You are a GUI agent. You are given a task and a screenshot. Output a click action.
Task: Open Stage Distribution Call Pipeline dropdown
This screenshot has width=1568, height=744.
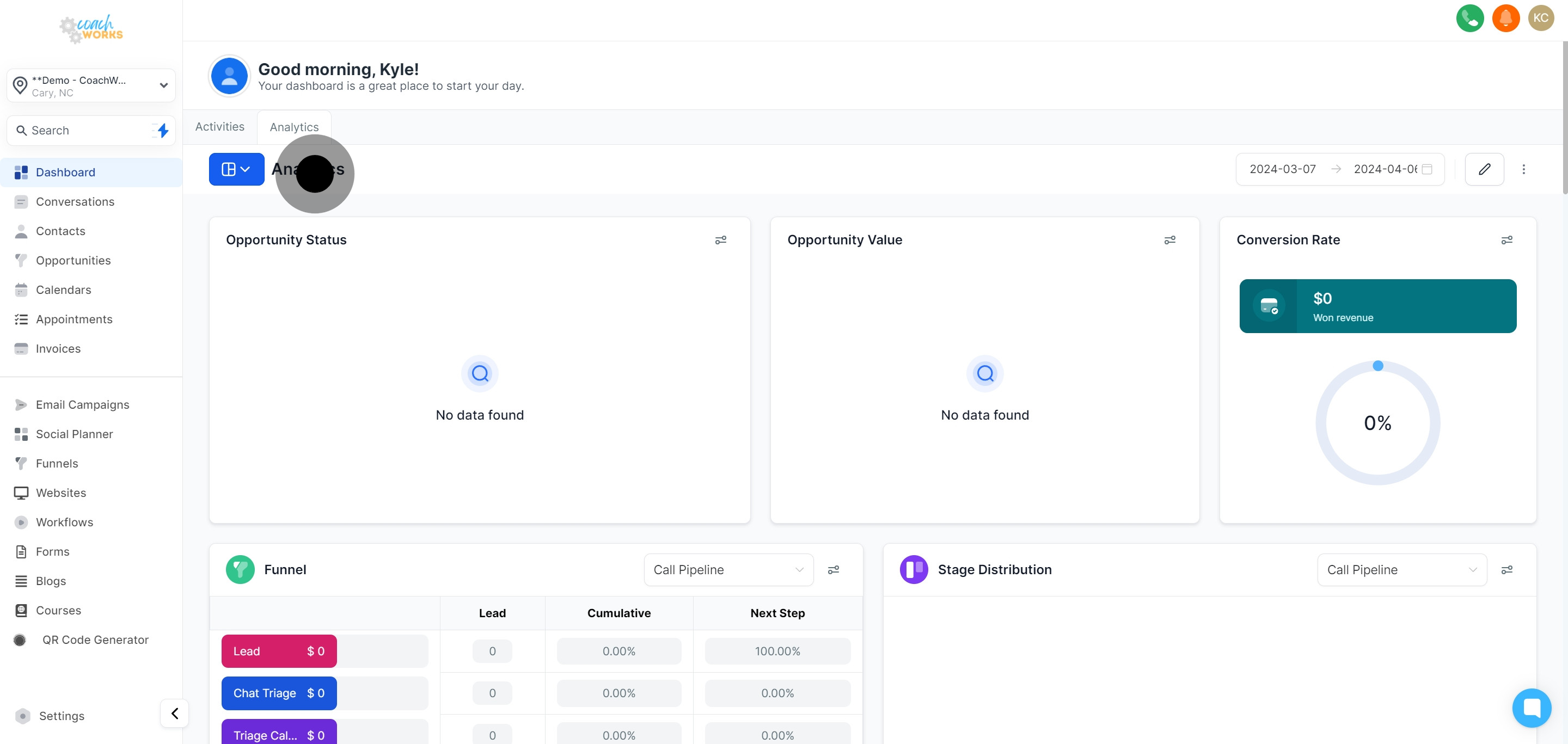pos(1401,570)
